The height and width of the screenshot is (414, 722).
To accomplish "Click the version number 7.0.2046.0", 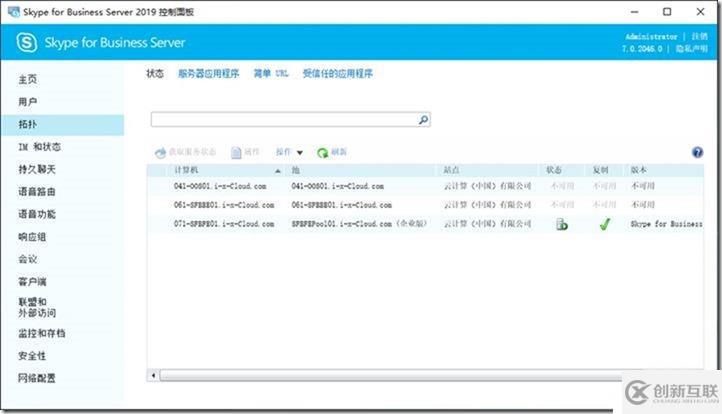I will pyautogui.click(x=642, y=48).
